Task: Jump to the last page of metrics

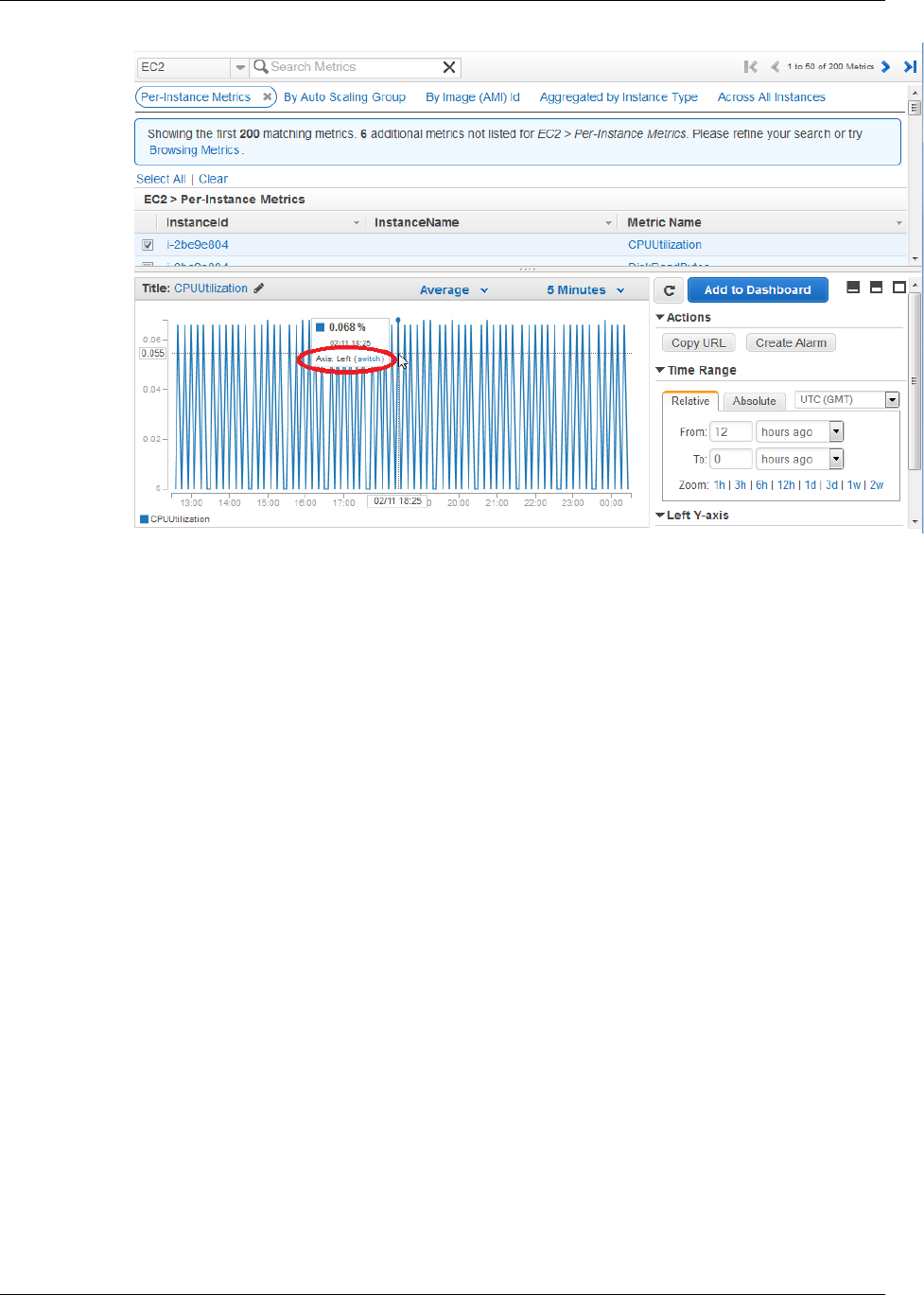Action: (x=910, y=66)
